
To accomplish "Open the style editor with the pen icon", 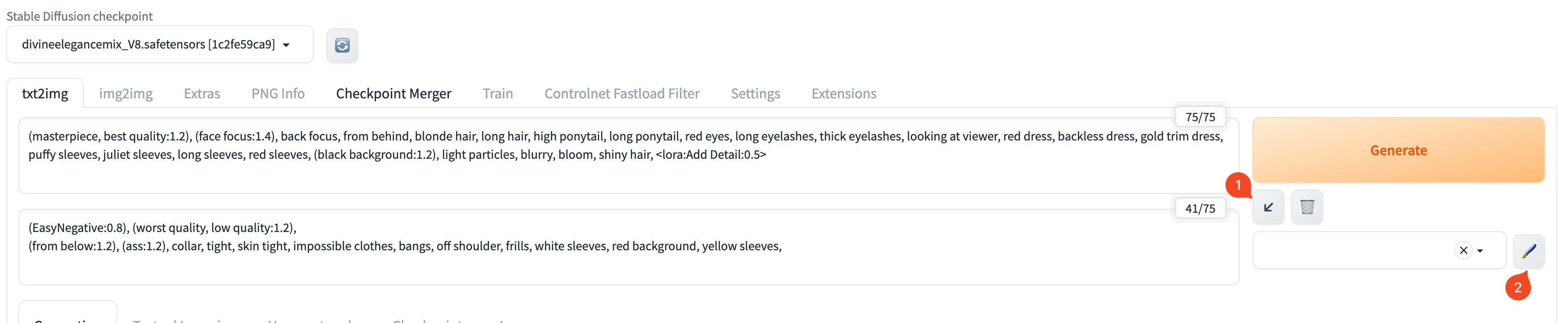I will click(x=1528, y=250).
